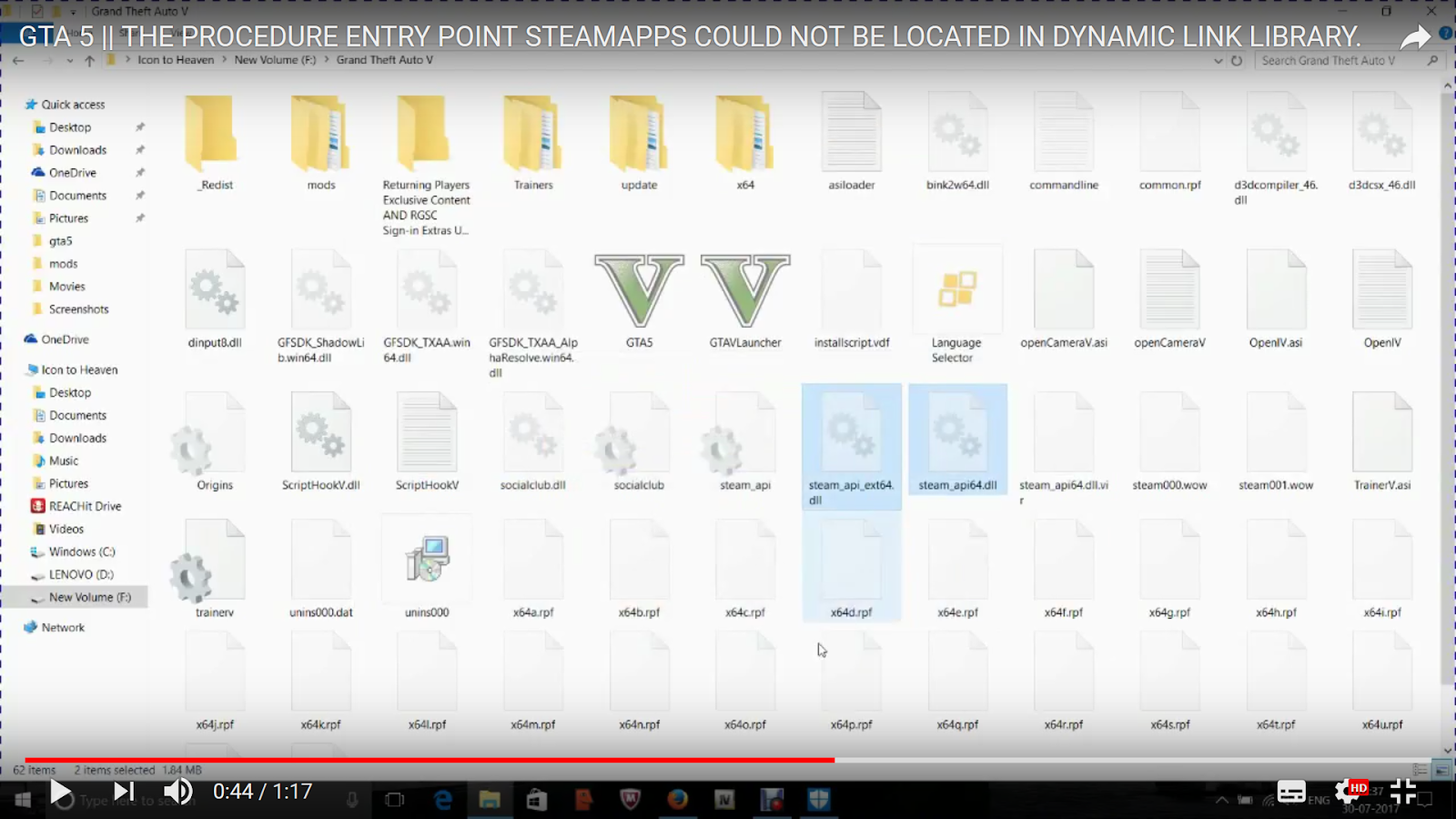This screenshot has width=1456, height=819.
Task: Select x64a.rpf file
Action: pyautogui.click(x=533, y=571)
